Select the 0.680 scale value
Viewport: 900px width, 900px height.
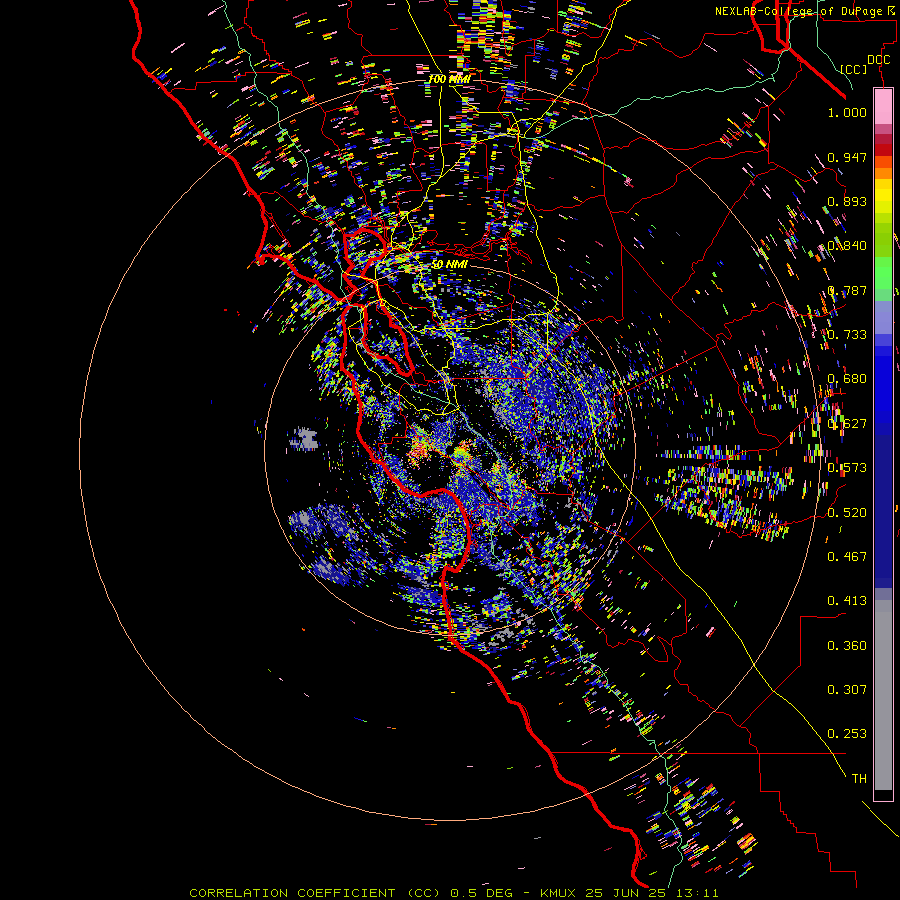[x=847, y=379]
